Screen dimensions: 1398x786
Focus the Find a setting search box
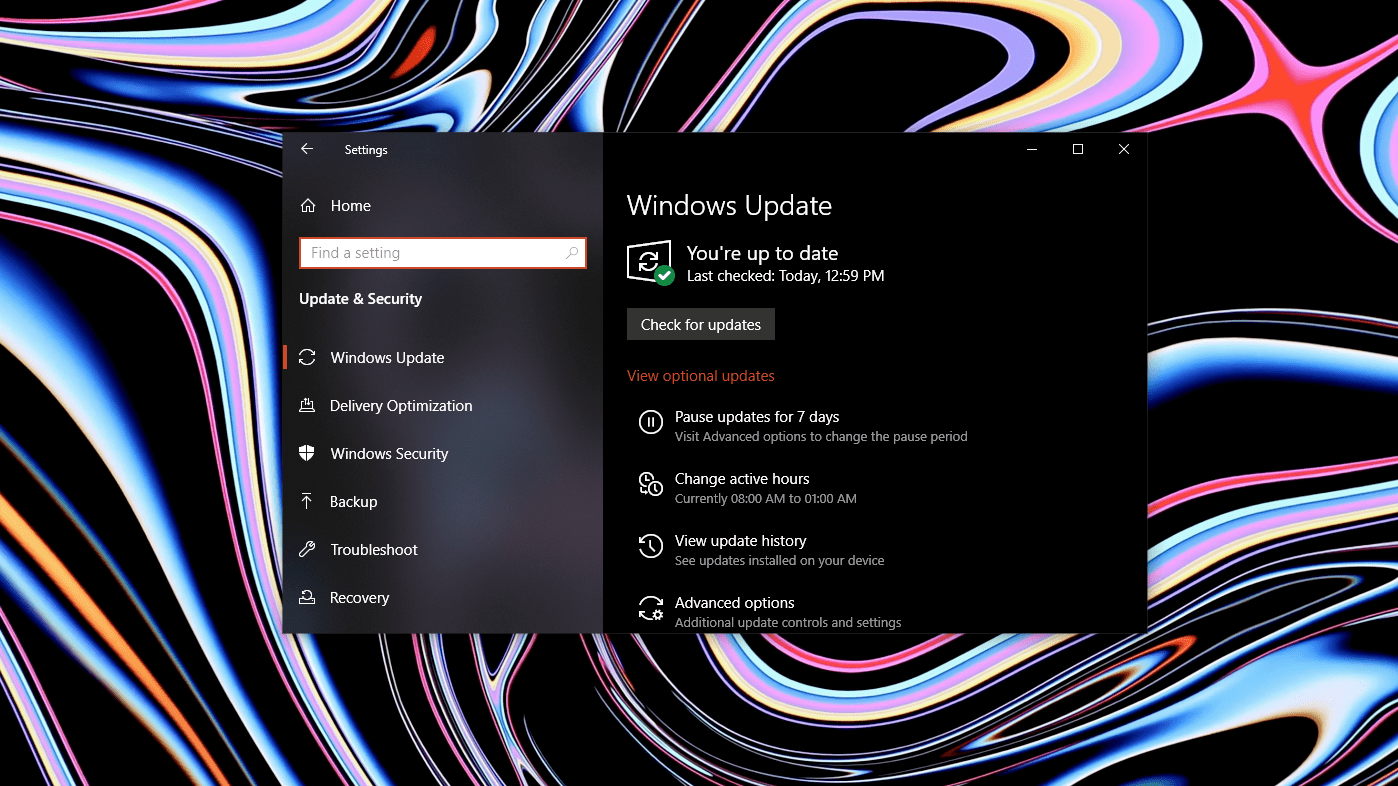tap(443, 253)
